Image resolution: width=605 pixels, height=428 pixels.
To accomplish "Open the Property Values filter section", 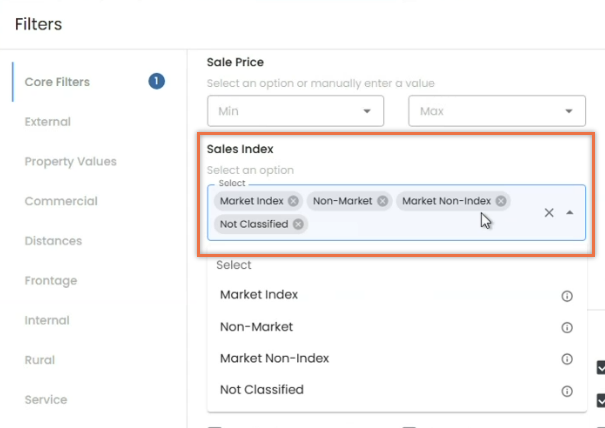I will click(x=71, y=161).
